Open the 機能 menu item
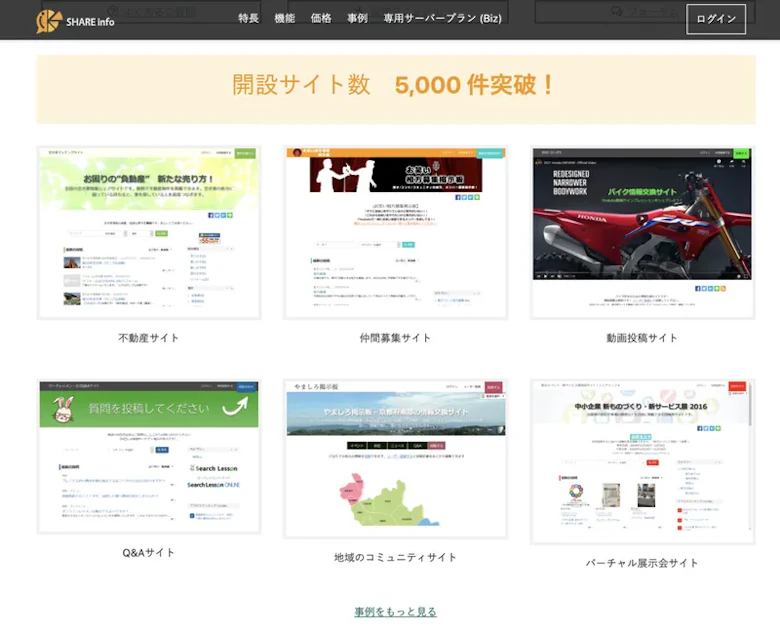This screenshot has width=780, height=631. coord(285,18)
